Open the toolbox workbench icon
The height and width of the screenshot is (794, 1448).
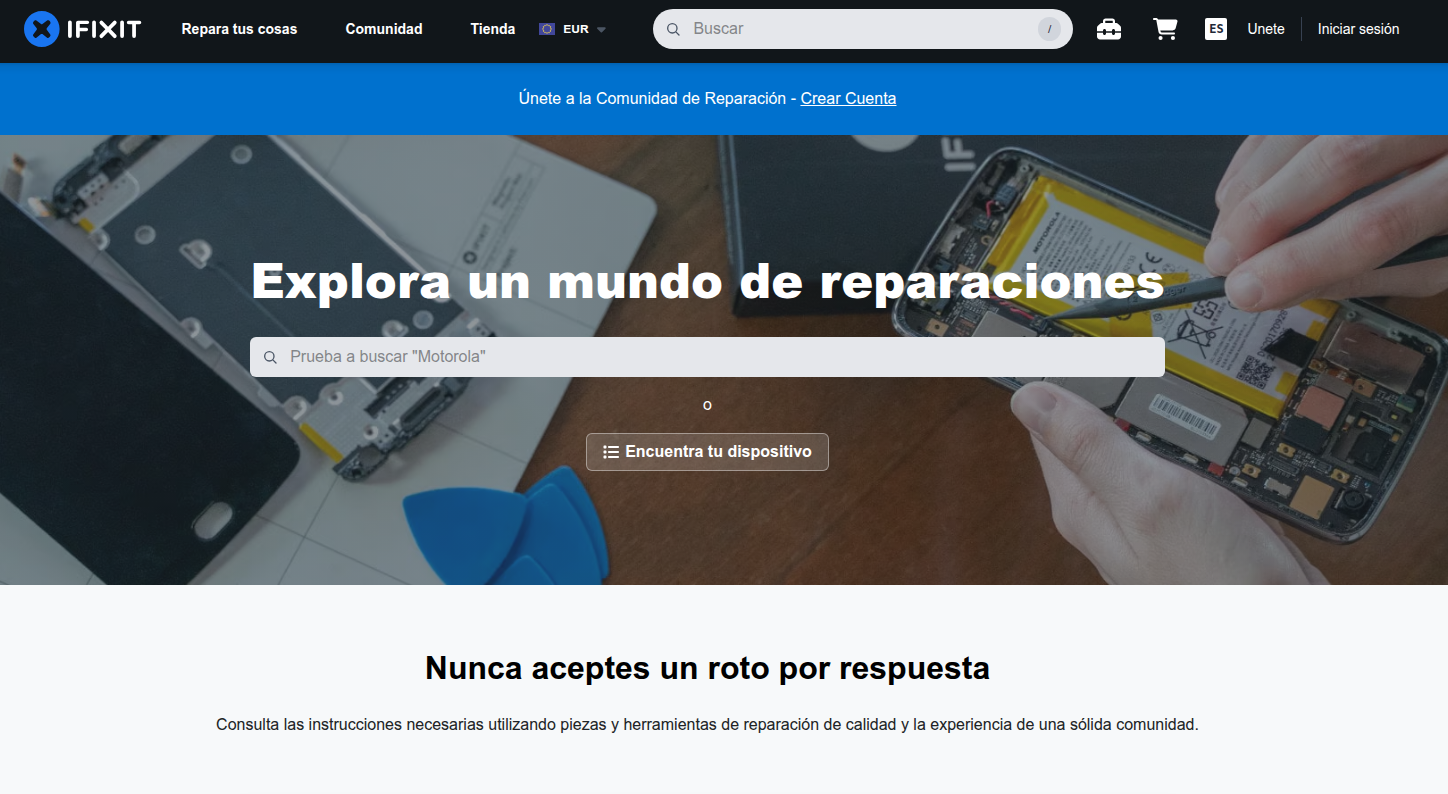pyautogui.click(x=1108, y=29)
